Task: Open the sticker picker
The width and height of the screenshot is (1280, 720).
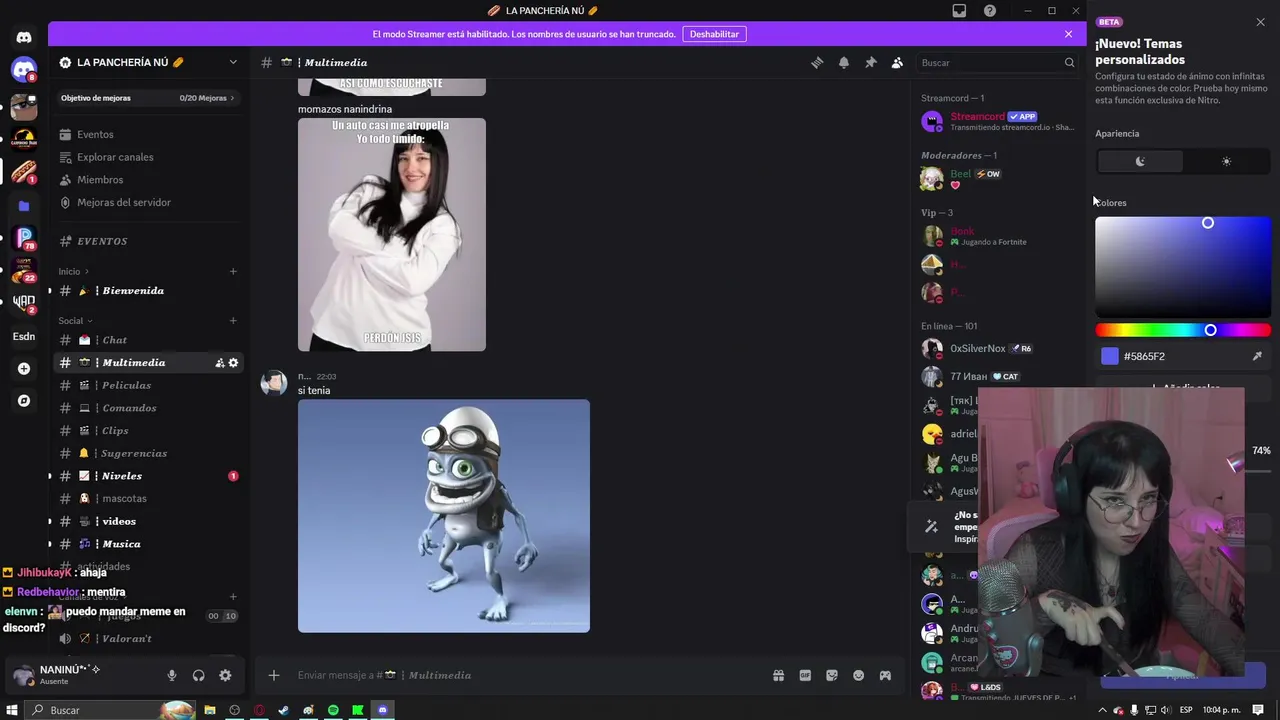Action: (x=831, y=675)
